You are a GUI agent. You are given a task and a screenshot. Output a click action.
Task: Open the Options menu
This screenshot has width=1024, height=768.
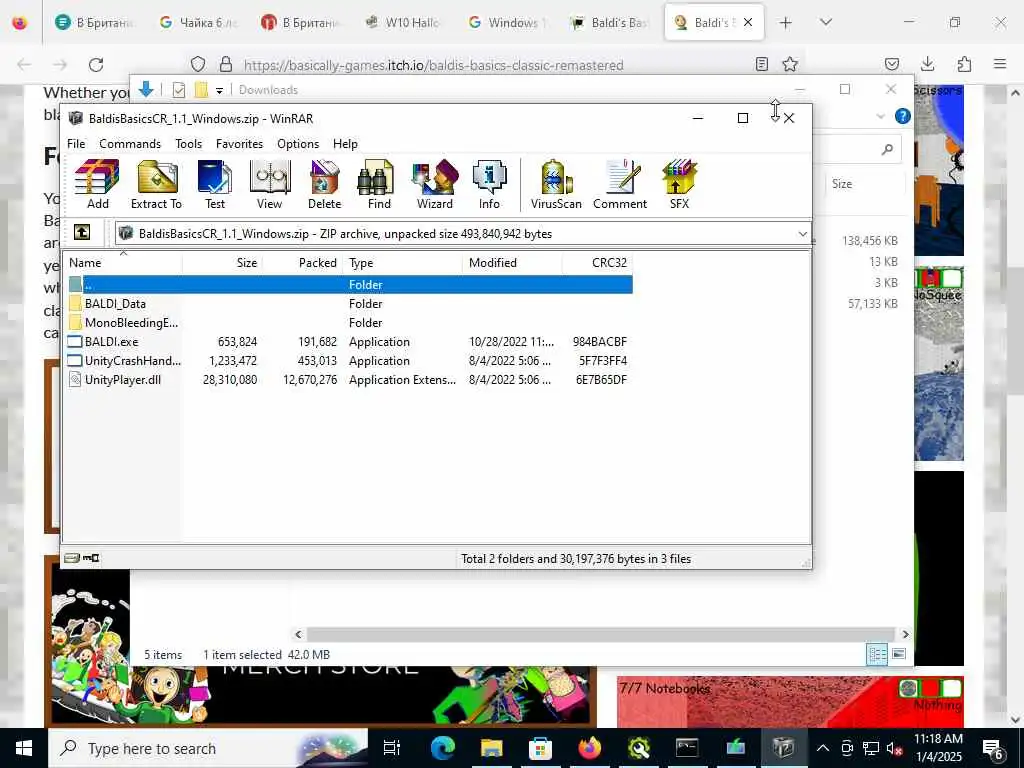pyautogui.click(x=298, y=144)
